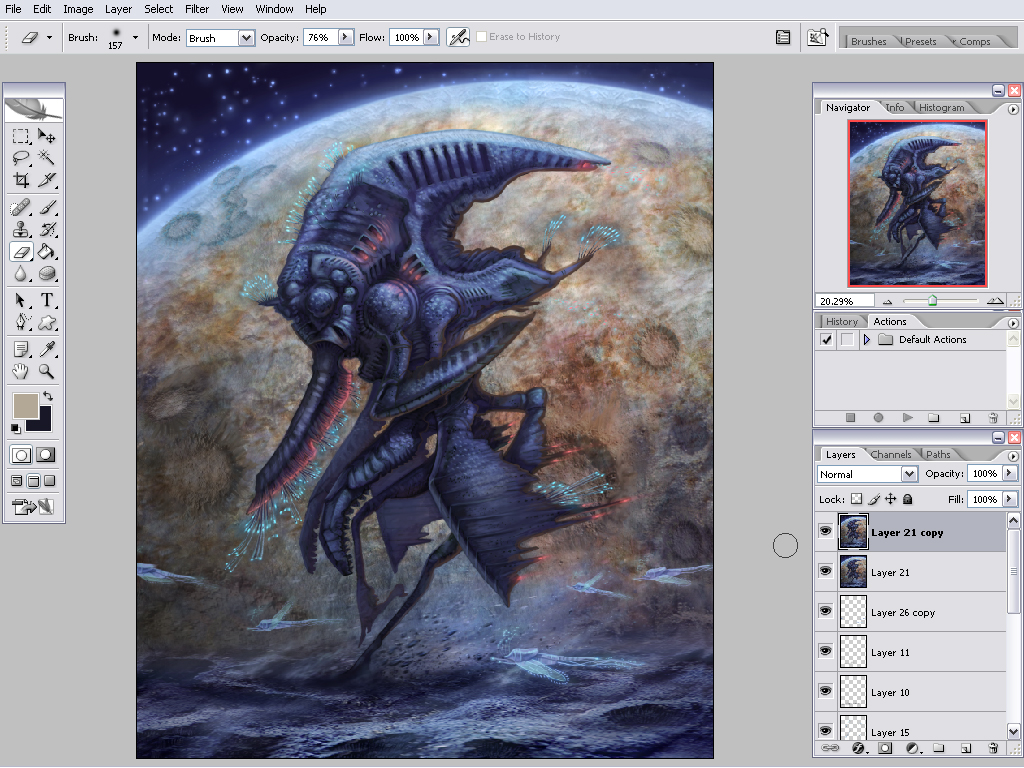Image resolution: width=1024 pixels, height=768 pixels.
Task: Select the History Brush tool
Action: (x=46, y=230)
